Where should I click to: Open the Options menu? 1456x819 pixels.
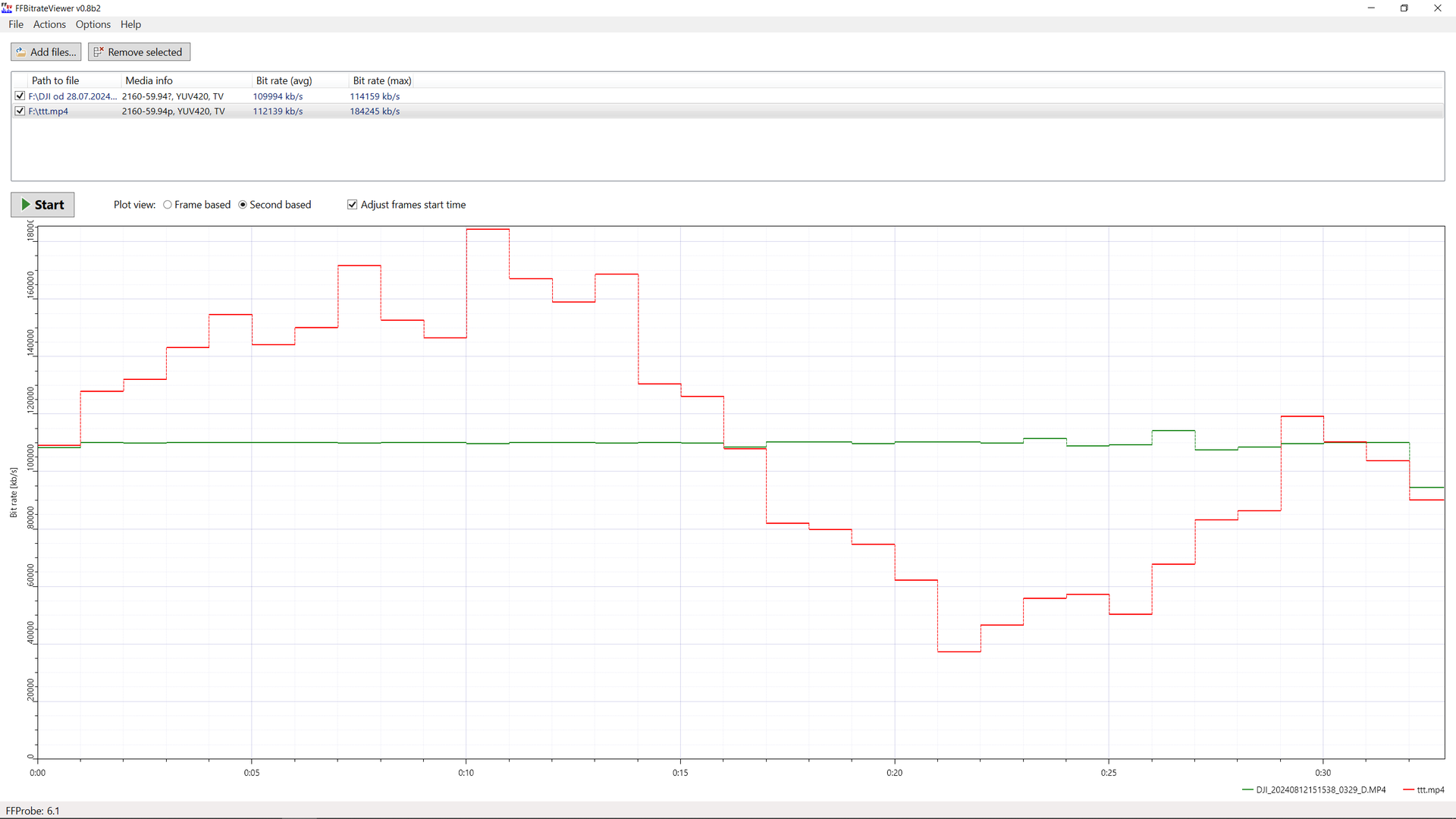93,24
